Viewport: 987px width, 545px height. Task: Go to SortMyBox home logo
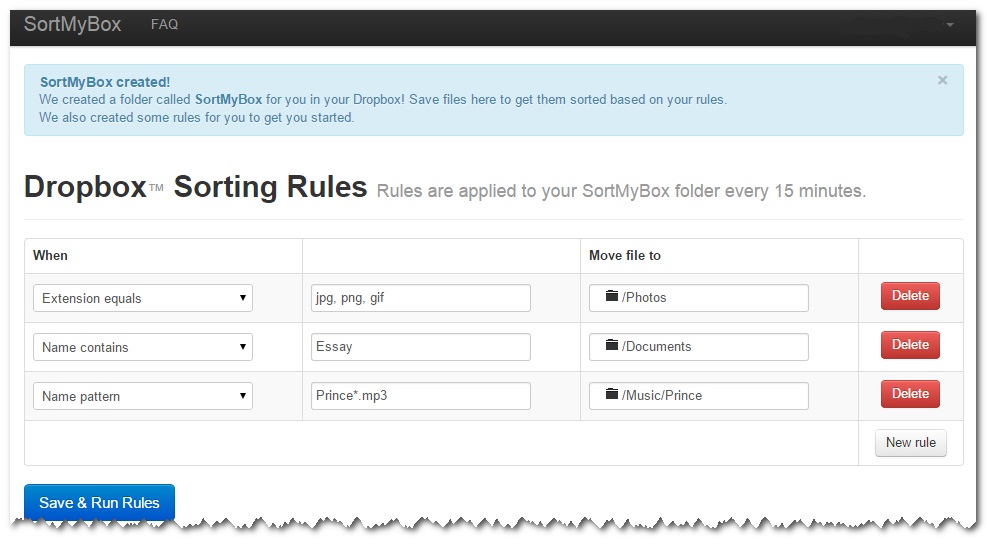(x=72, y=24)
